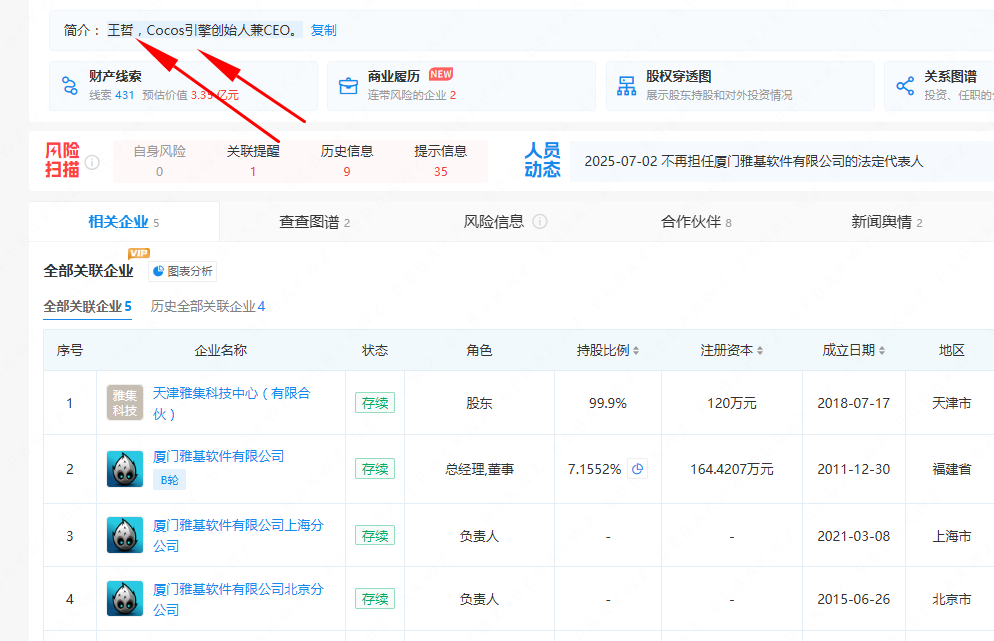Click 连带风险的企业 2 text

(411, 95)
